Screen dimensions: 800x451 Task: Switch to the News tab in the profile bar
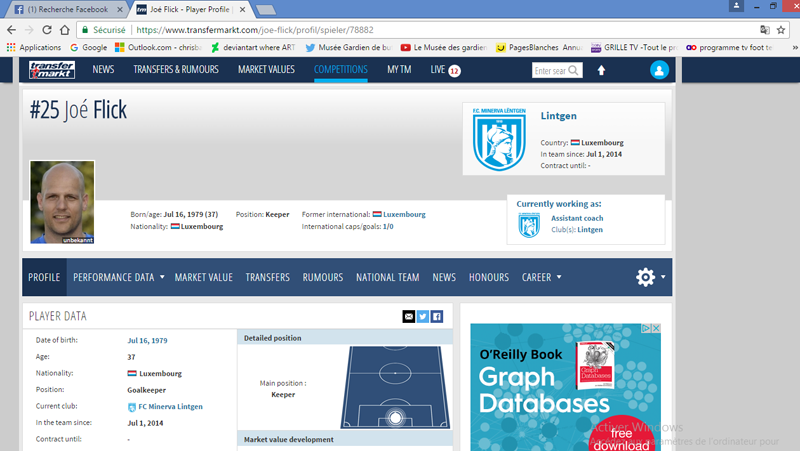pos(444,277)
